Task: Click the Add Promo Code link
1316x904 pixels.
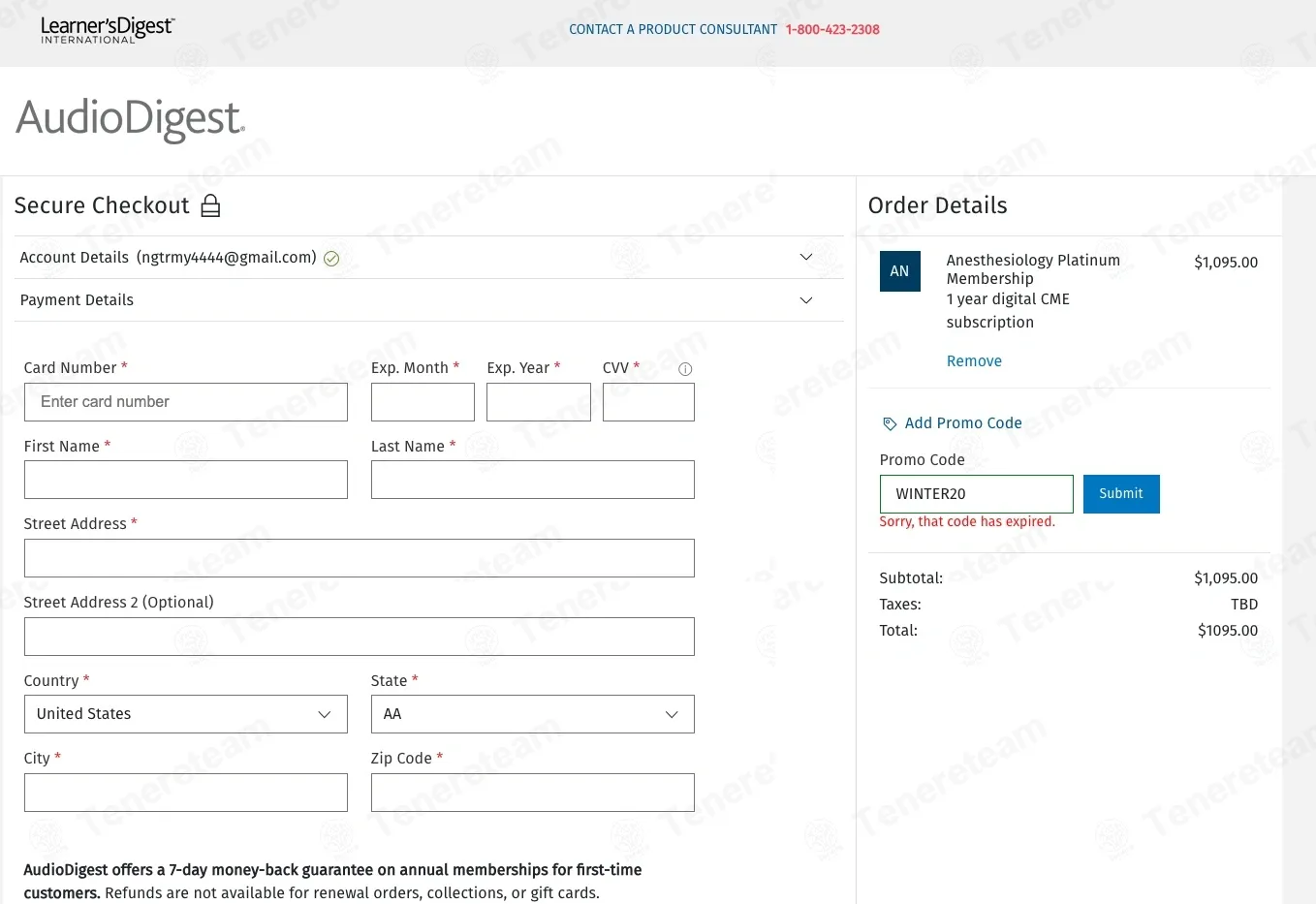Action: pos(963,423)
